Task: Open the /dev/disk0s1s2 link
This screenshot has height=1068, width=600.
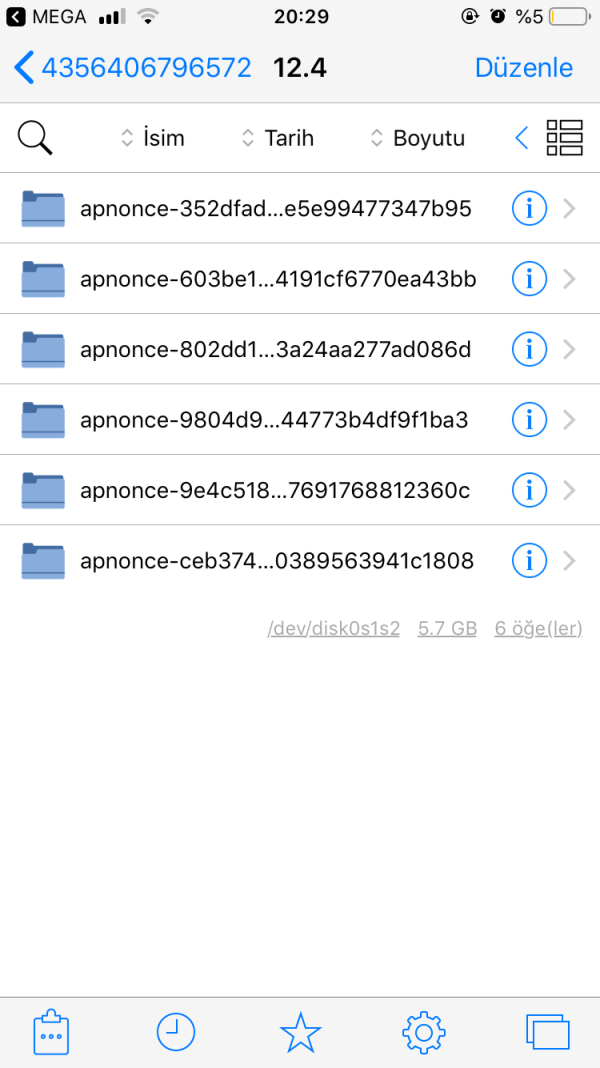Action: point(333,628)
